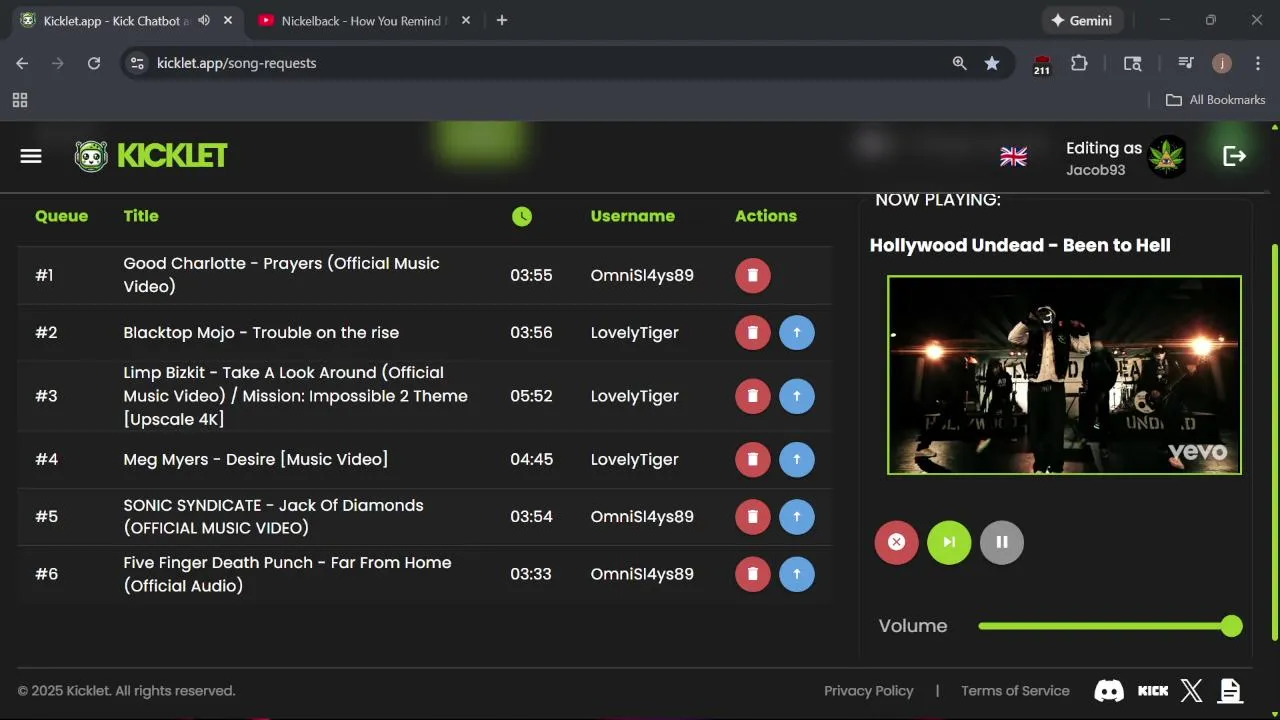The height and width of the screenshot is (720, 1280).
Task: Open Chrome media controls icon
Action: pos(1186,63)
